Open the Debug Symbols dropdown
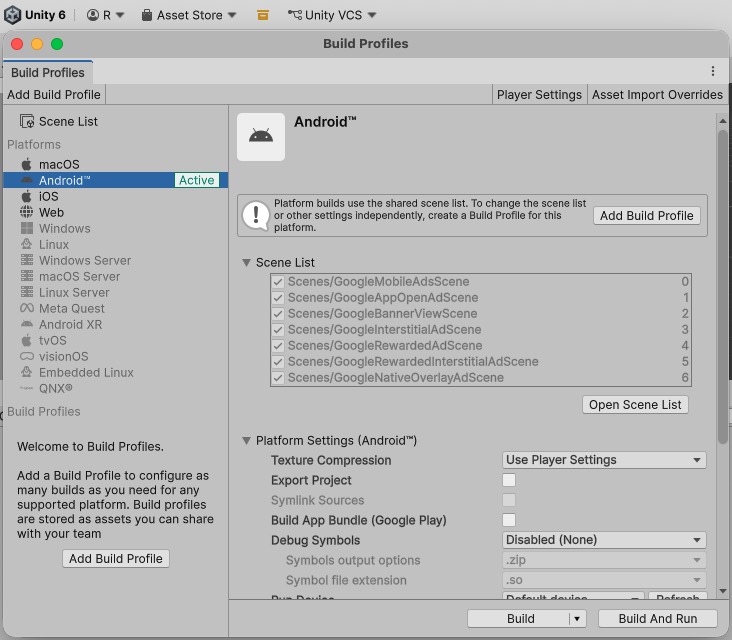The width and height of the screenshot is (732, 640). pyautogui.click(x=604, y=540)
